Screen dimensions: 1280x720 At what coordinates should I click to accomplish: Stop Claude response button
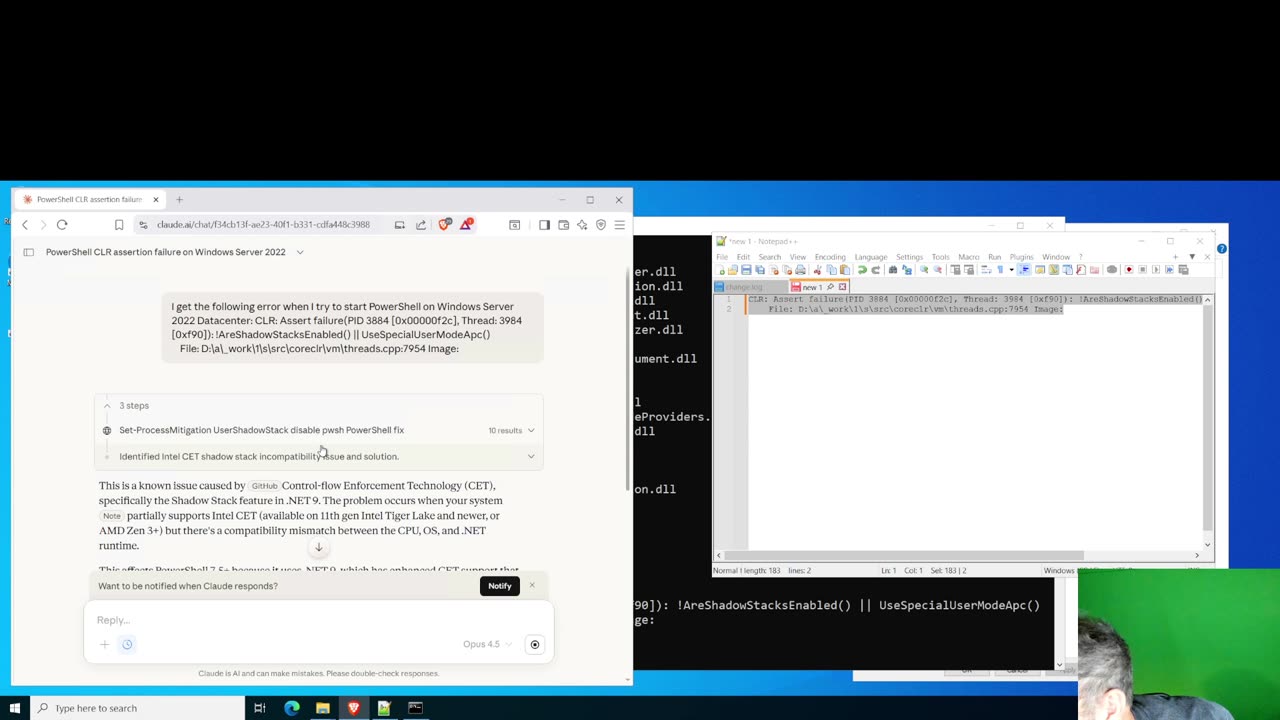pos(535,644)
